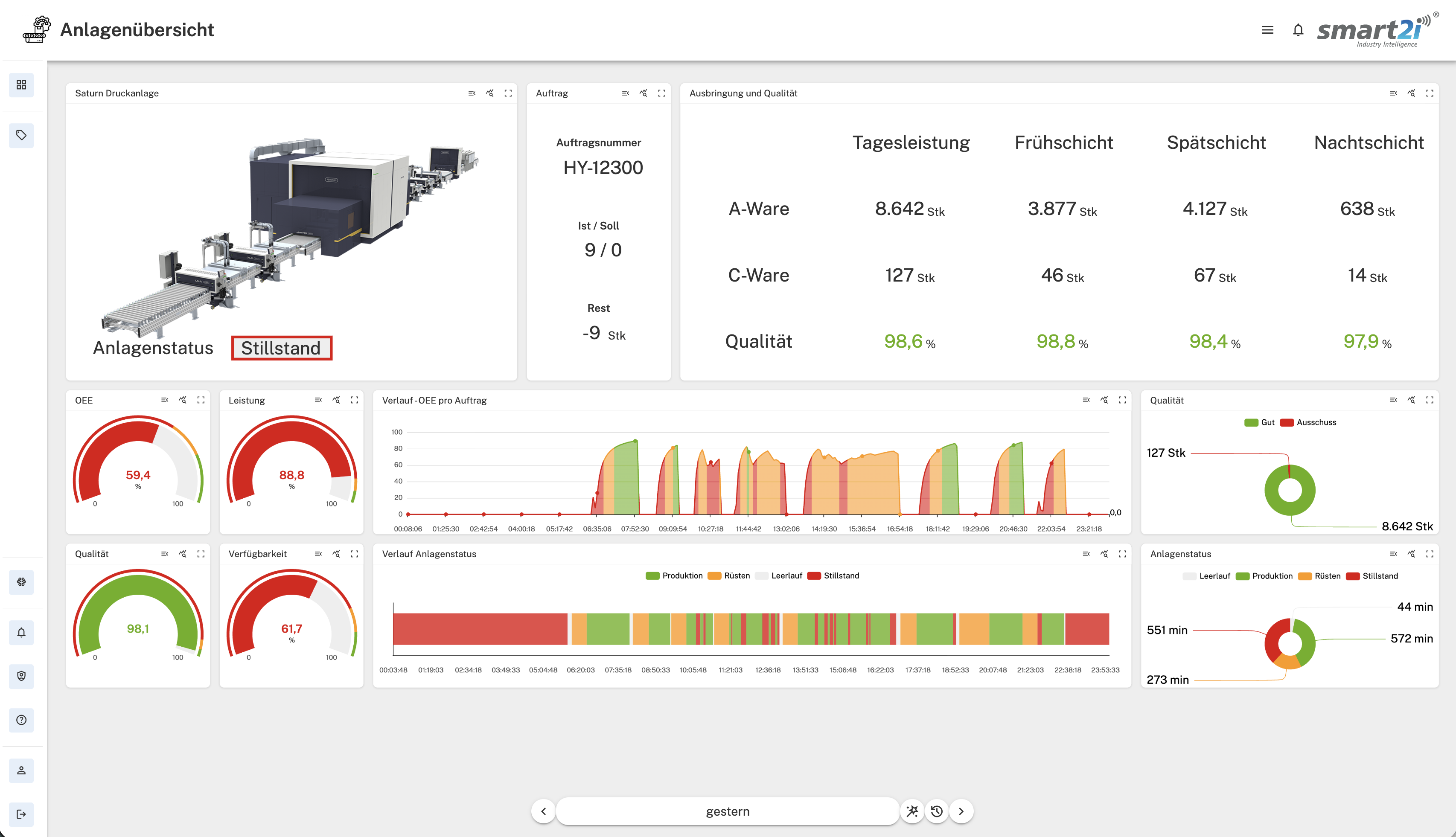Open analysis icon on Leistung panel
This screenshot has height=837, width=1456.
[x=336, y=400]
